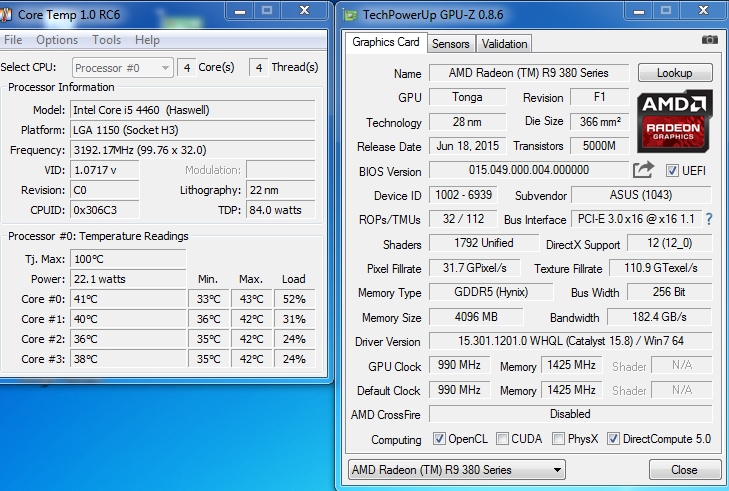Click the CPUID value 0x306C3
Viewport: 729px width, 491px height.
point(105,210)
